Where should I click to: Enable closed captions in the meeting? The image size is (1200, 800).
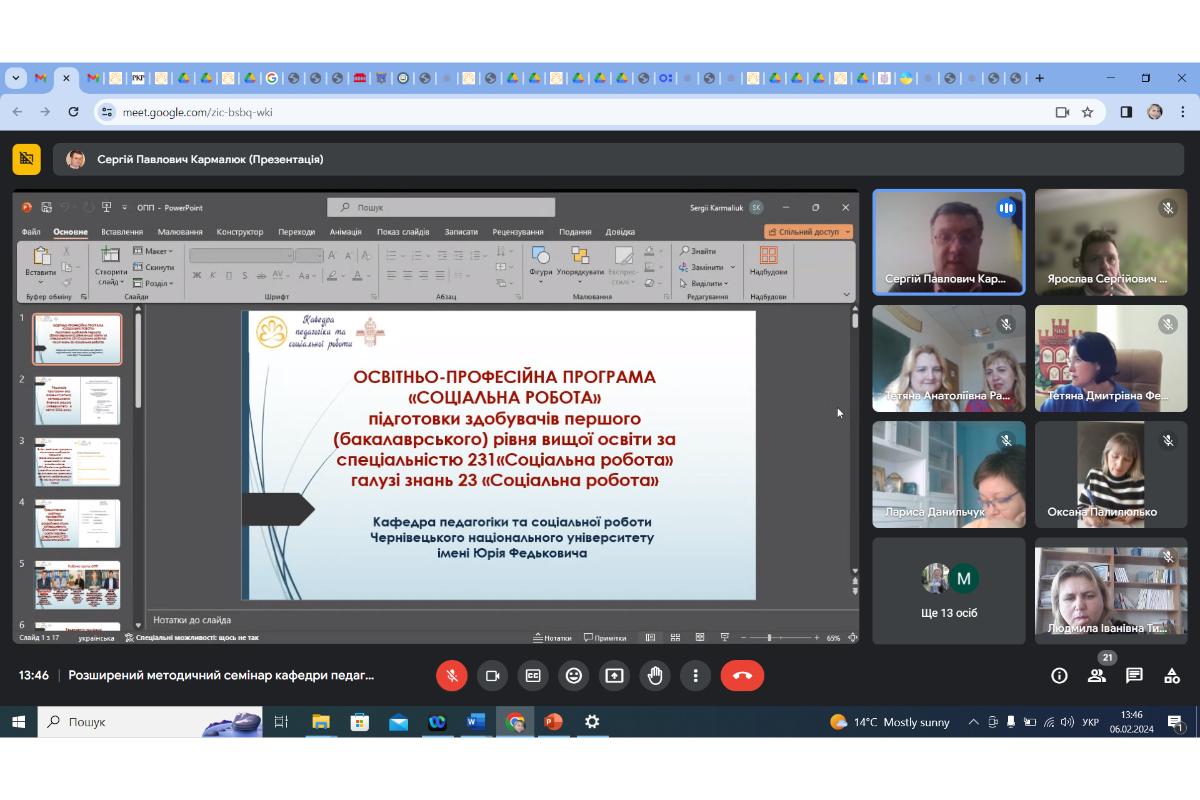point(533,676)
